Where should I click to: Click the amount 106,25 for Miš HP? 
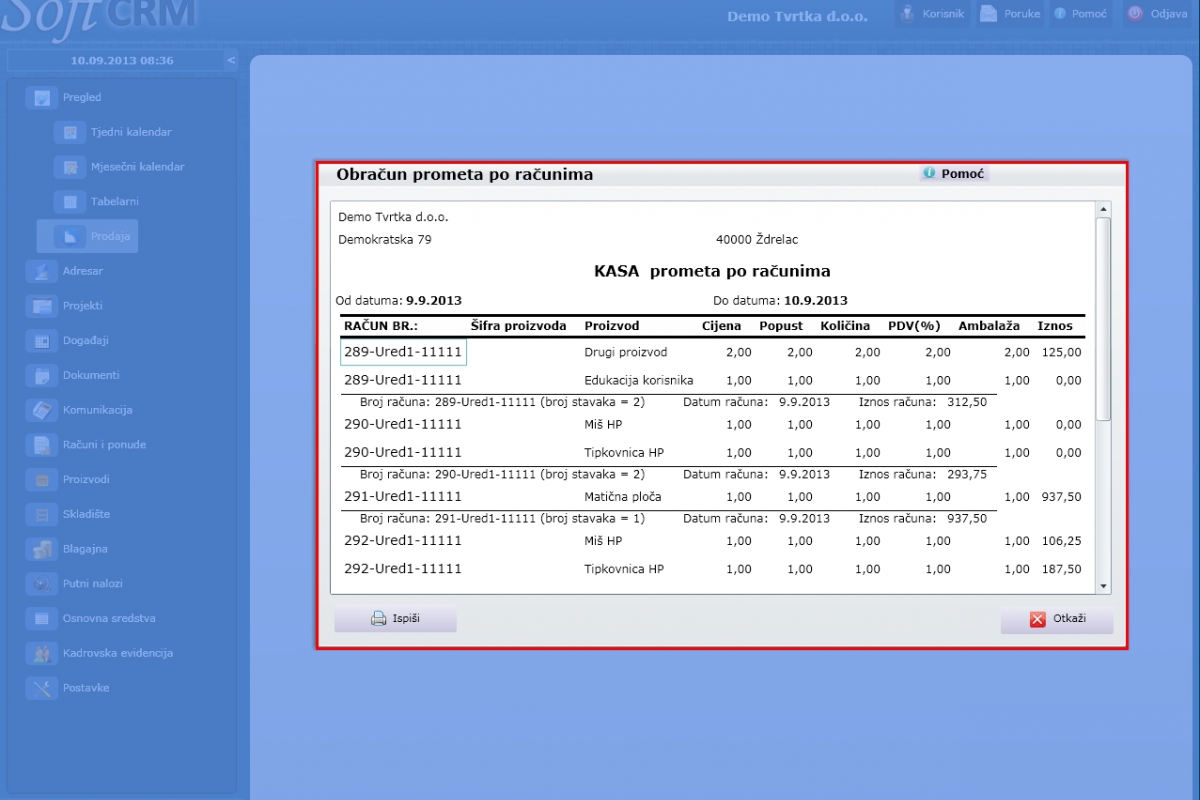click(1061, 541)
